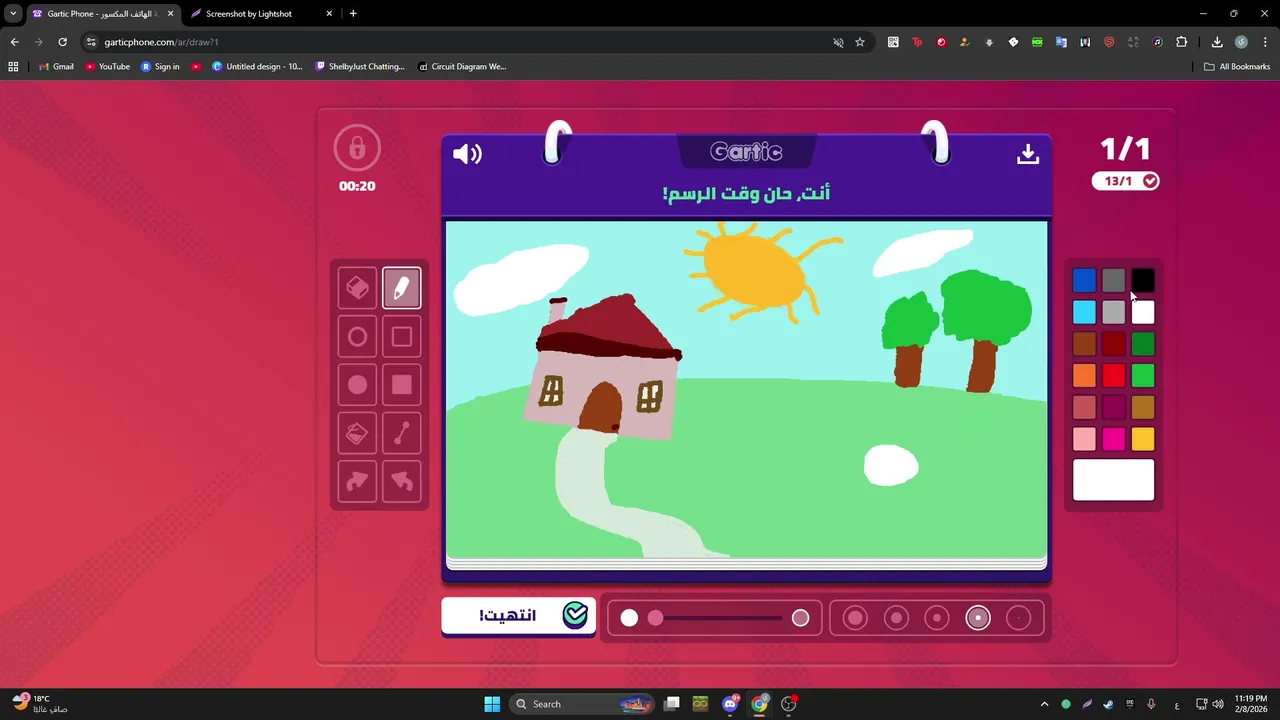The width and height of the screenshot is (1280, 720).
Task: Pick the light blue color swatch
Action: 1084,312
